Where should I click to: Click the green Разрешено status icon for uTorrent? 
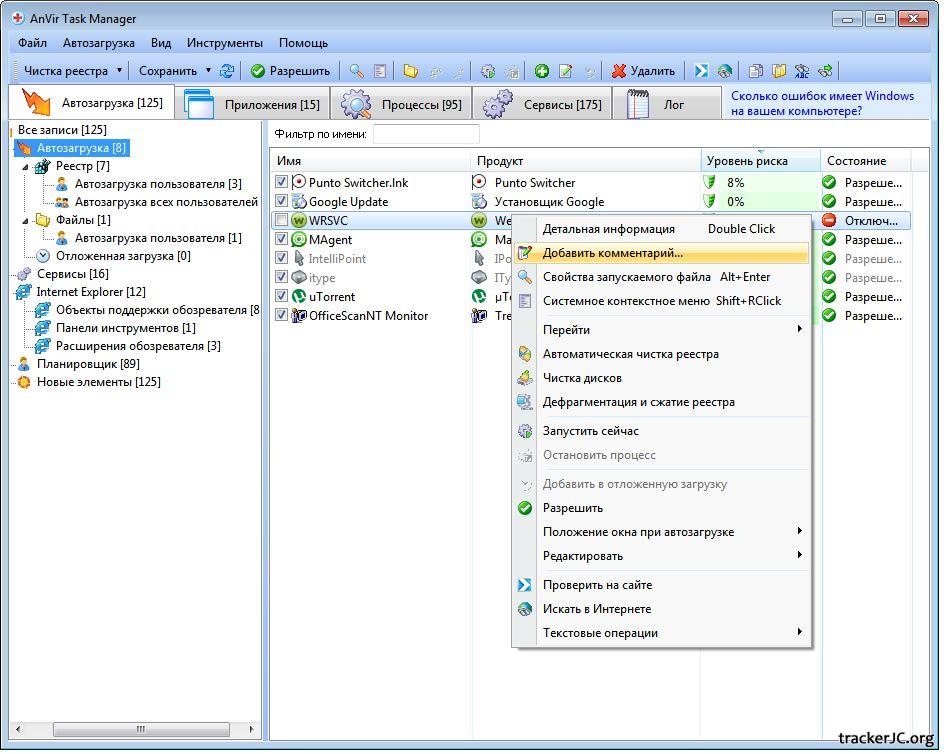[829, 297]
